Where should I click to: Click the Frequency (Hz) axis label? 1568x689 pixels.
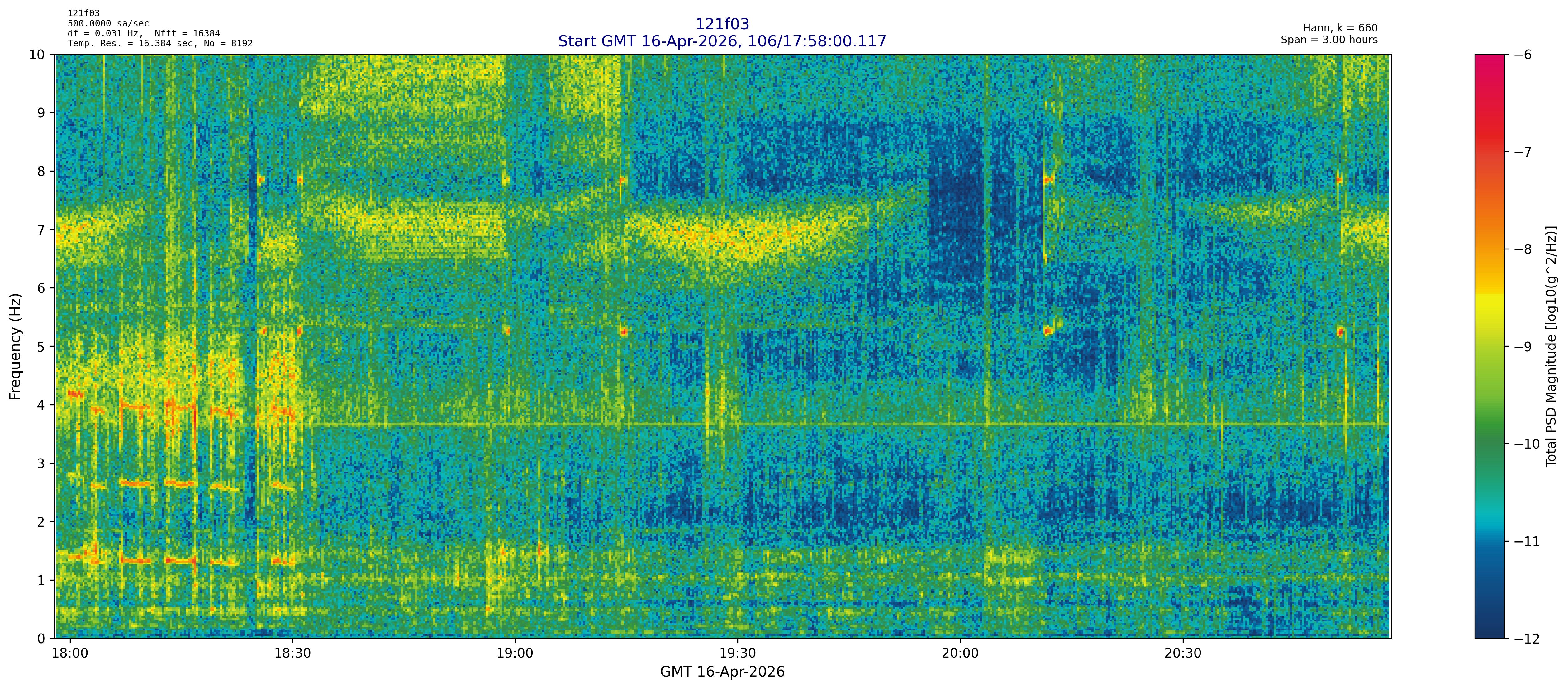[x=15, y=346]
